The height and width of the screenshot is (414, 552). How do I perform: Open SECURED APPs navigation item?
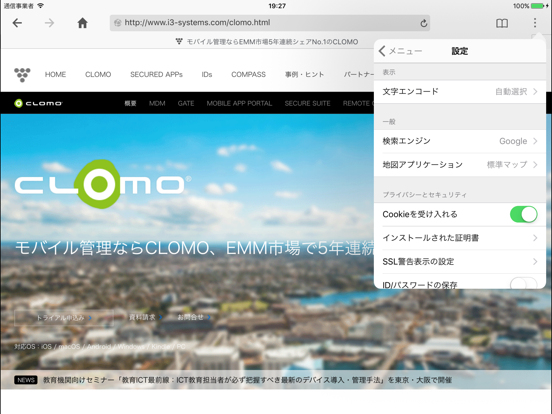pyautogui.click(x=156, y=75)
